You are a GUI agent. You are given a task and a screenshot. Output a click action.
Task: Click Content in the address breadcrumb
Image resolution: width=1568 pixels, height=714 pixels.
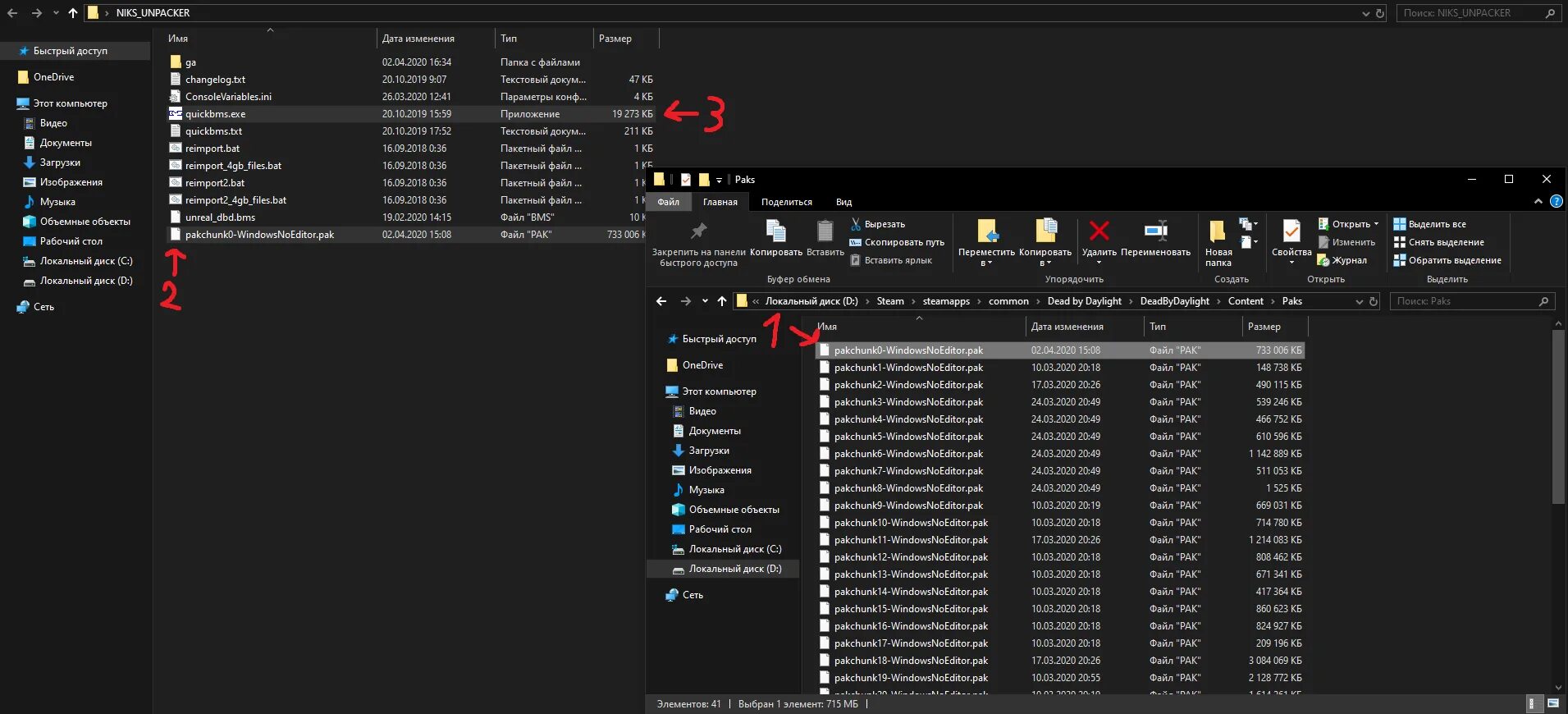1246,301
